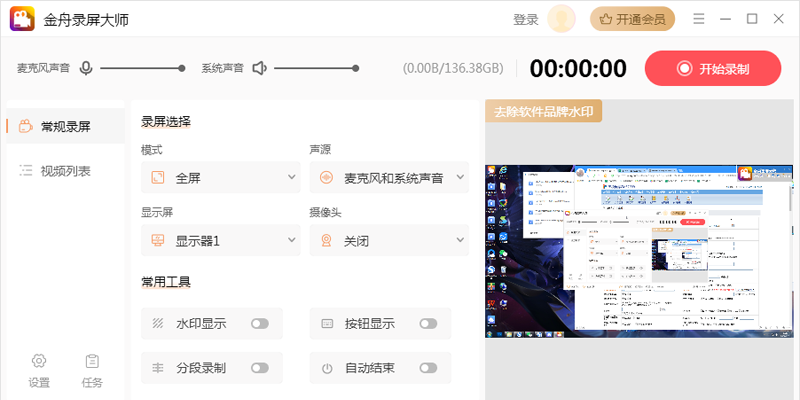800x400 pixels.
Task: Click the sound source icon
Action: pos(327,178)
